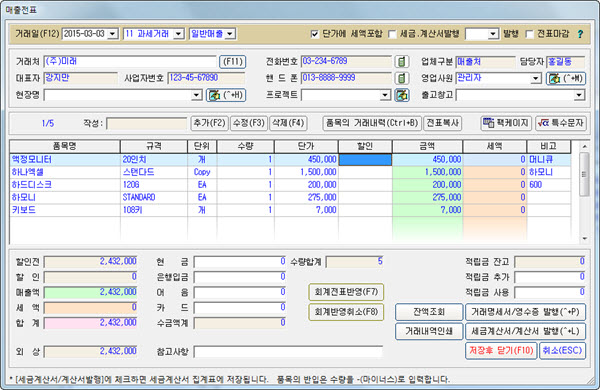
Task: Click the 거래처 input field
Action: click(130, 62)
